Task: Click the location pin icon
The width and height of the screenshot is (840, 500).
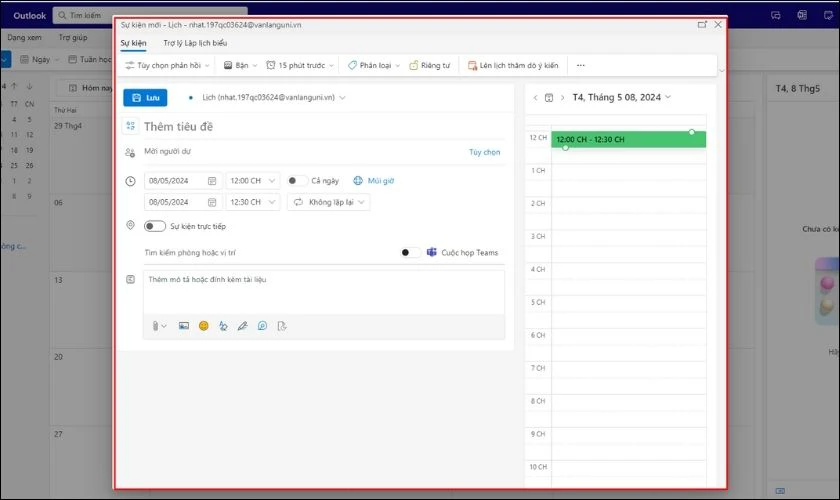Action: pos(130,225)
